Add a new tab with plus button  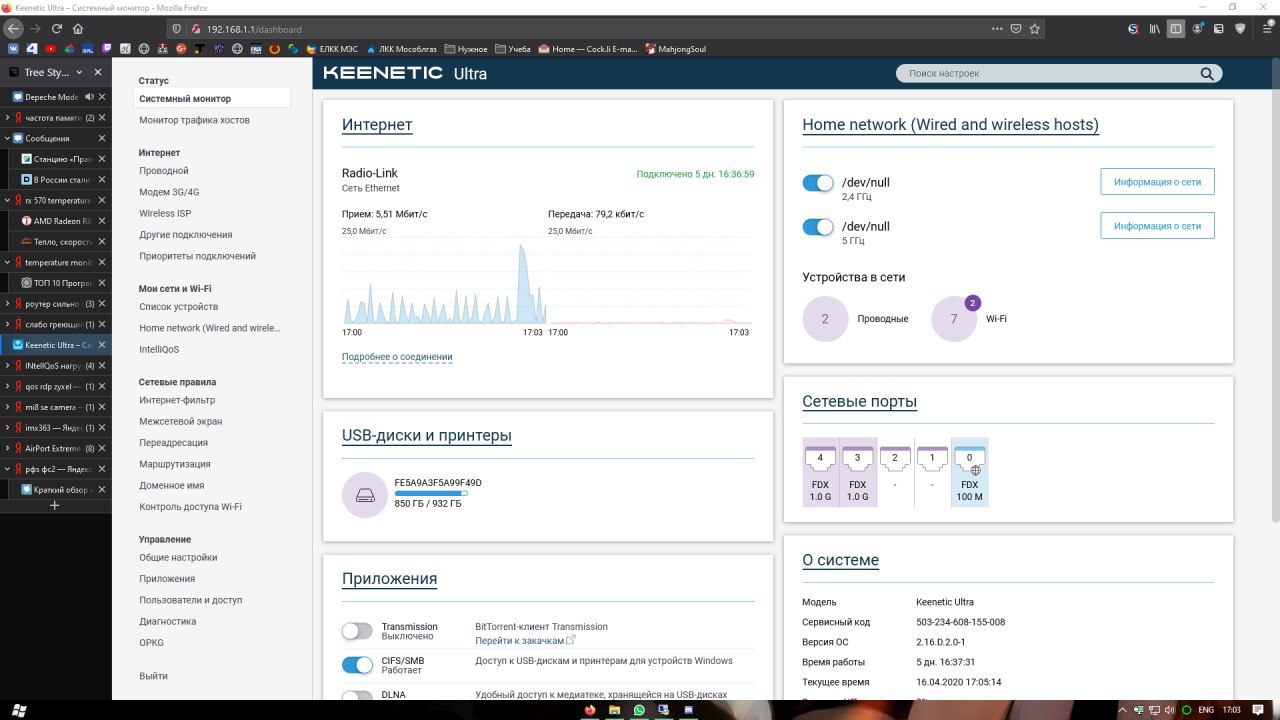55,505
